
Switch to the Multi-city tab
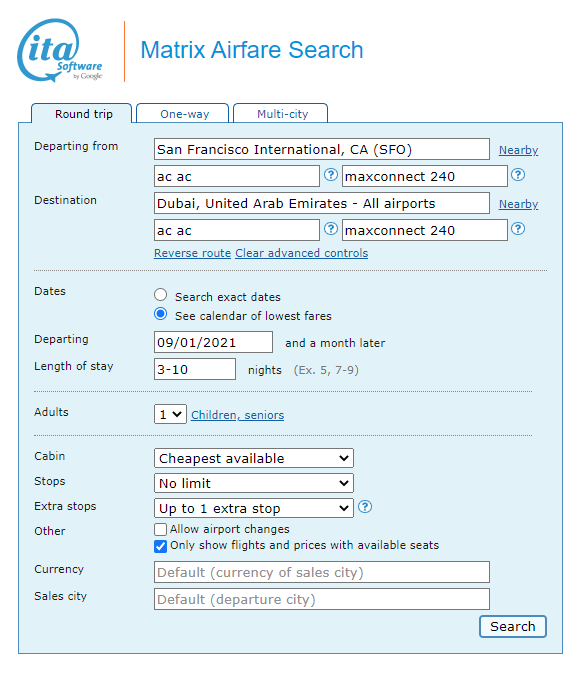click(x=281, y=114)
